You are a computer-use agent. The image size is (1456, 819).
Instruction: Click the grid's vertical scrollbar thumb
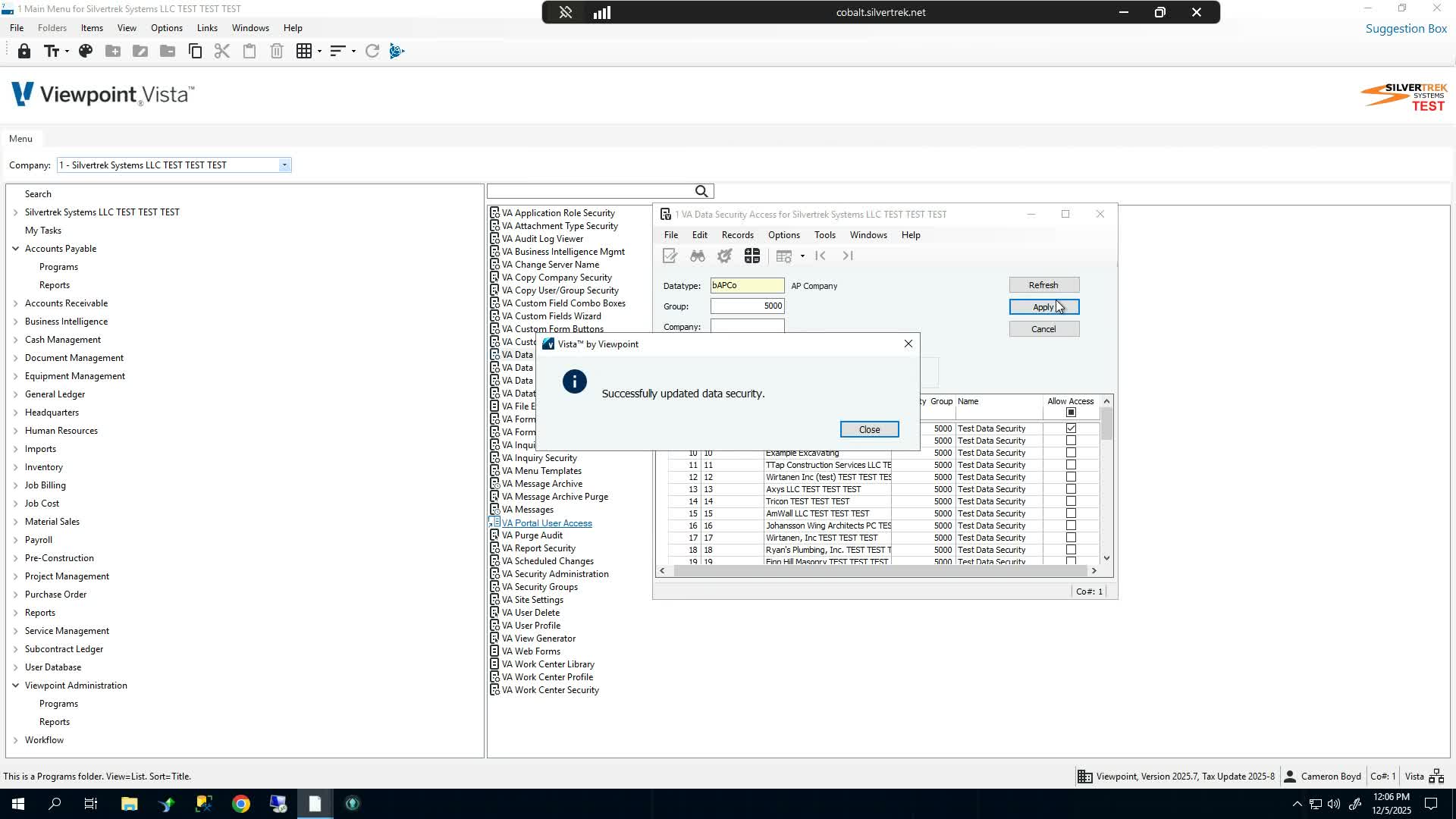[1107, 424]
